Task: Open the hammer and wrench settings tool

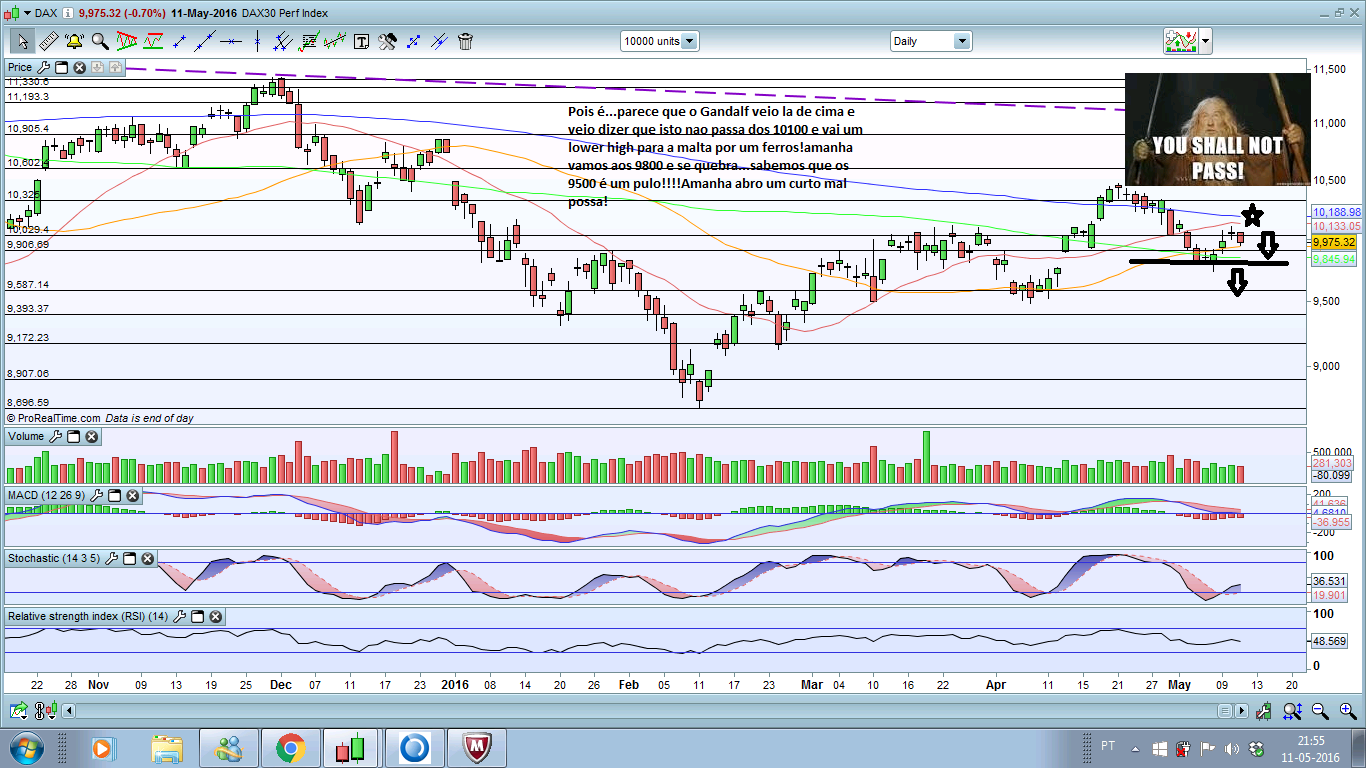Action: coord(387,41)
